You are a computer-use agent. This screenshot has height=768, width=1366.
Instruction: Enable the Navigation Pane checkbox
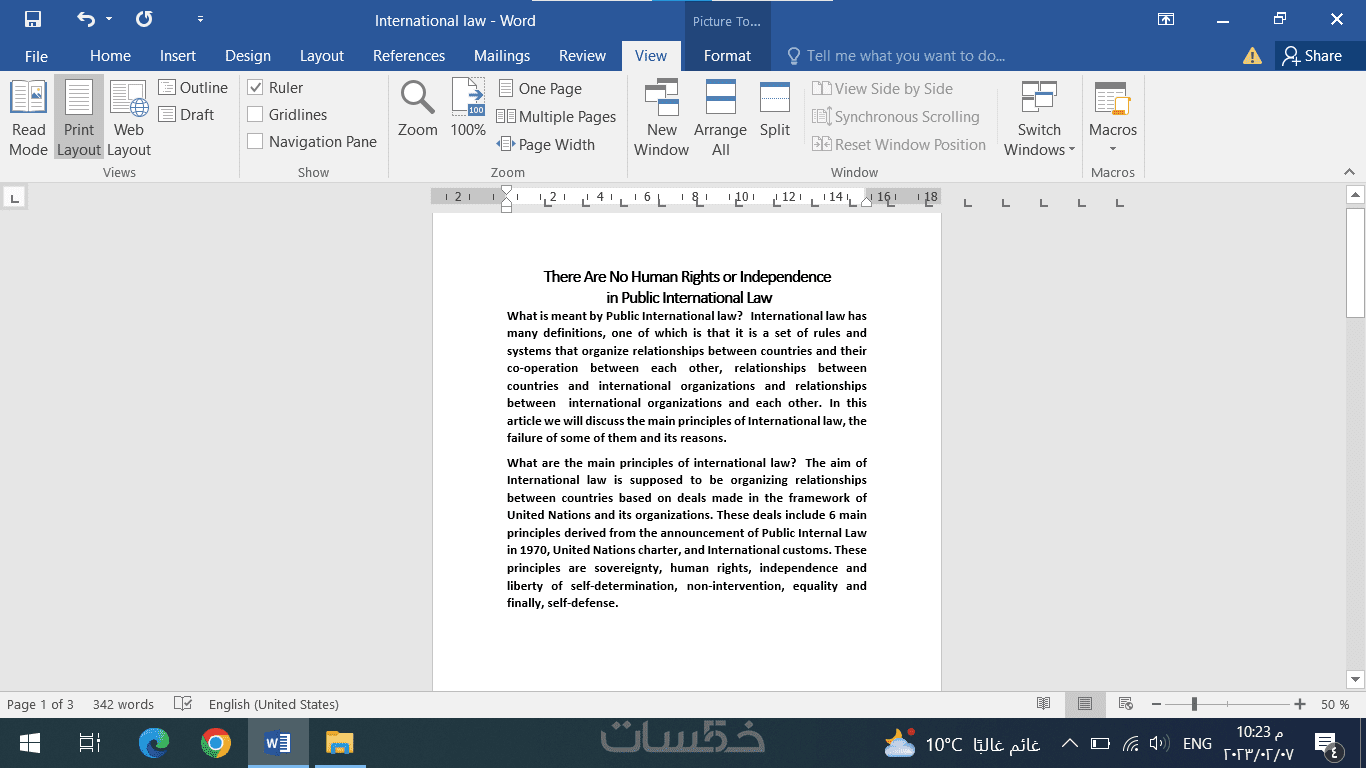[x=255, y=142]
